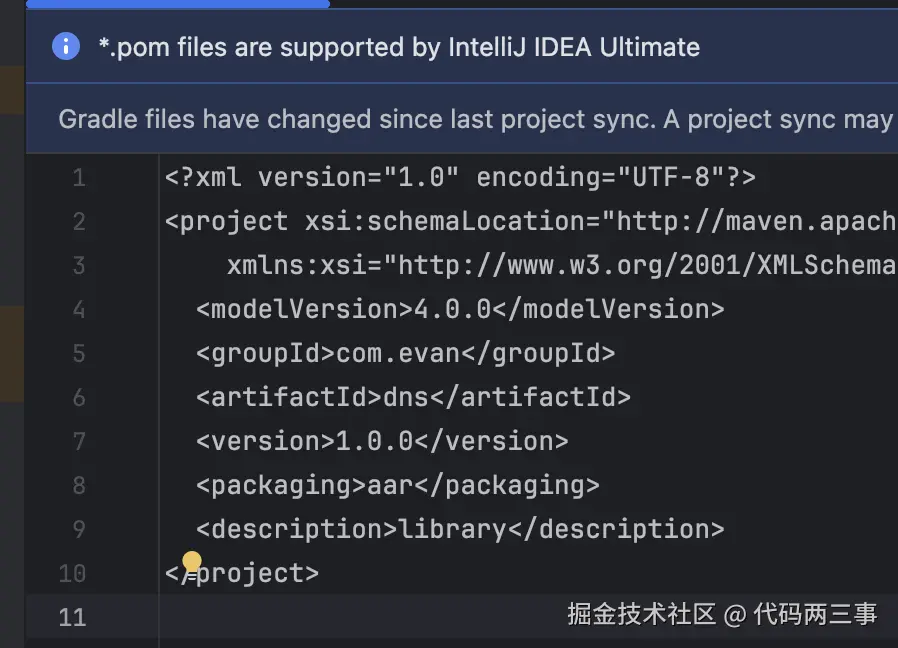Select line number 4 in the gutter

78,310
